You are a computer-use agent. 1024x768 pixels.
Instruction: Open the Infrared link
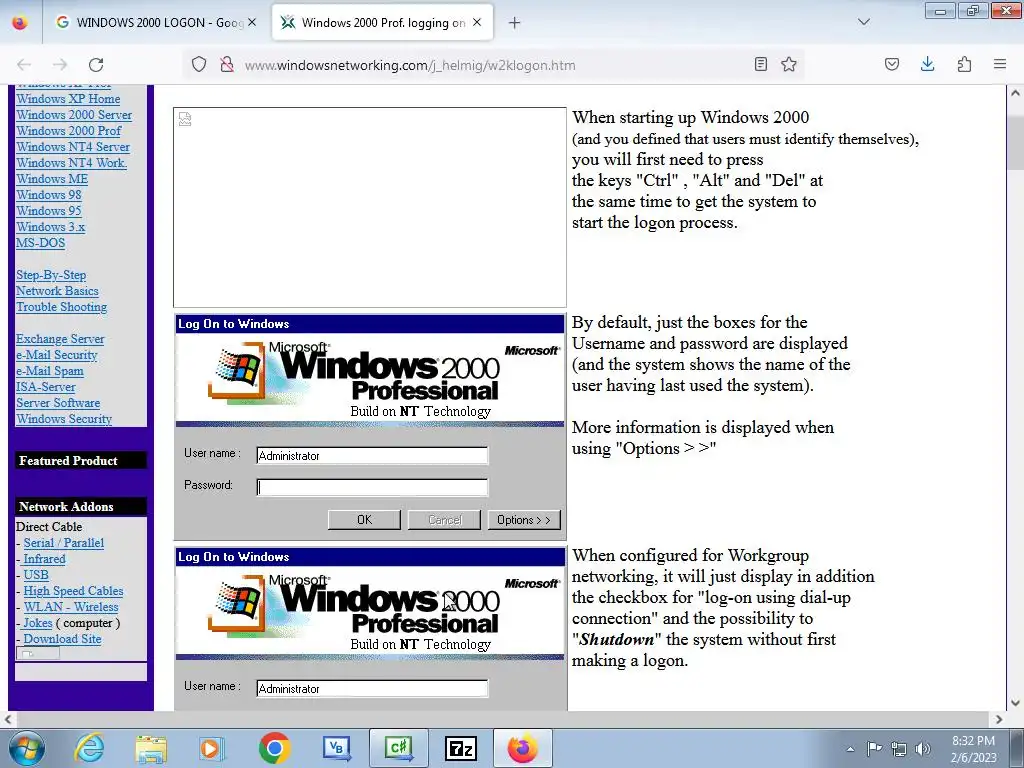[44, 559]
